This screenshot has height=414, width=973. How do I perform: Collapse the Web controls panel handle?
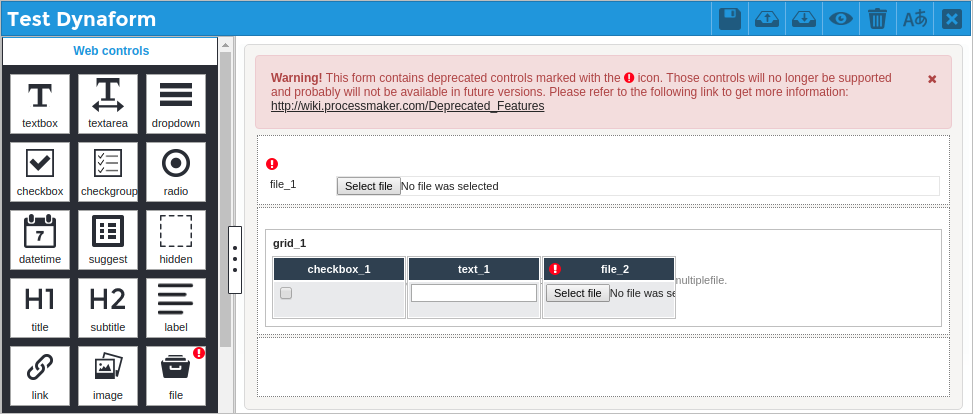point(235,259)
